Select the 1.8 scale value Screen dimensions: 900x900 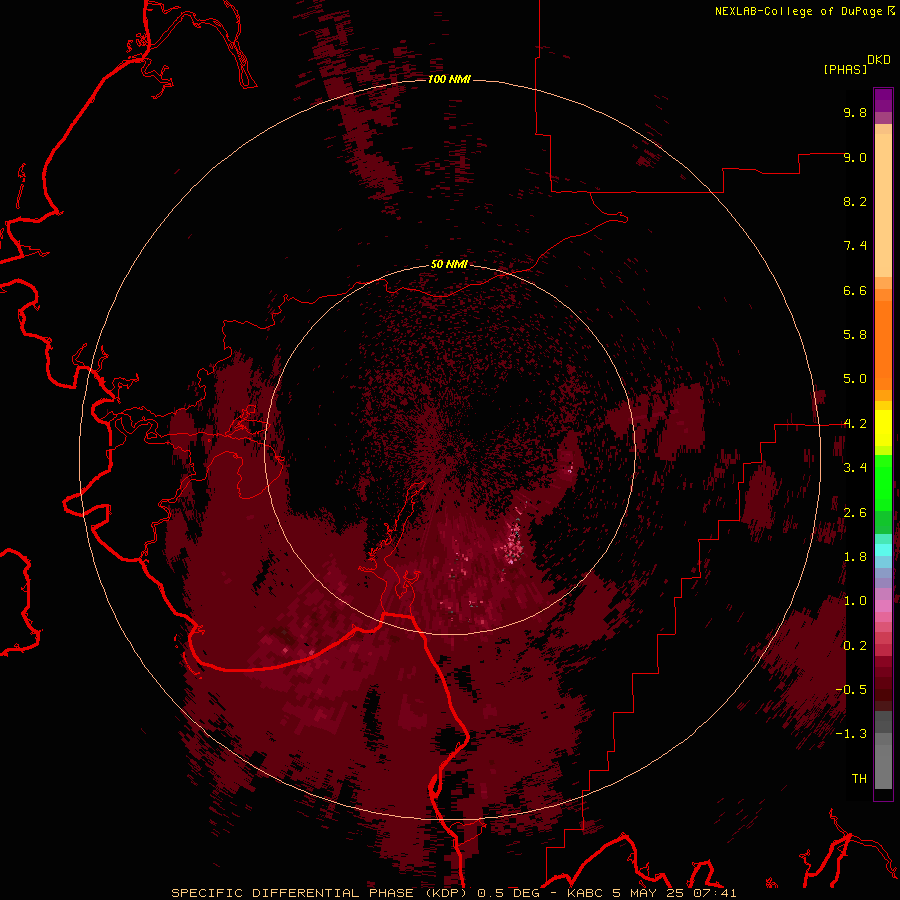tap(855, 557)
